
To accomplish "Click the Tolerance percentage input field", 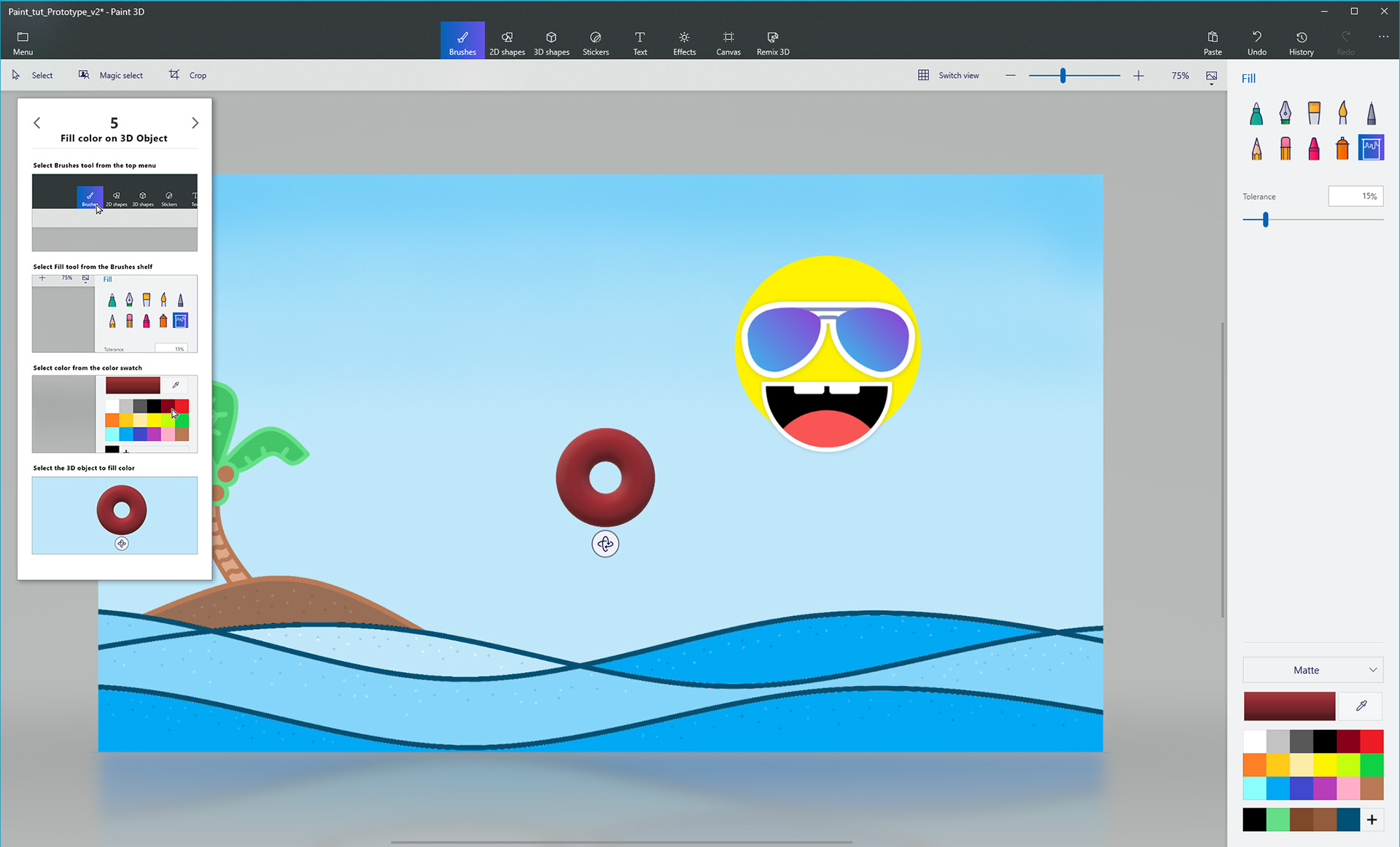I will point(1355,196).
